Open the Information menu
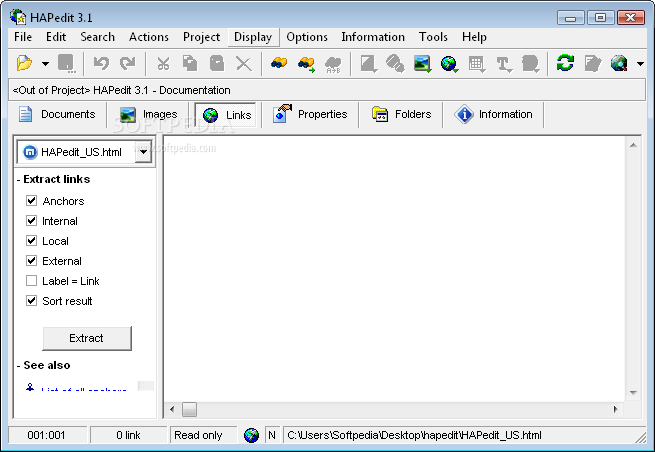655x452 pixels. pyautogui.click(x=373, y=37)
